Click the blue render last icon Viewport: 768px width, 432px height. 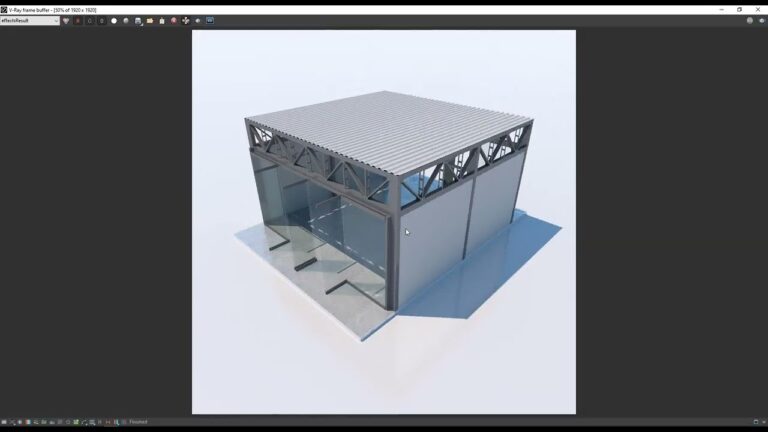point(210,20)
